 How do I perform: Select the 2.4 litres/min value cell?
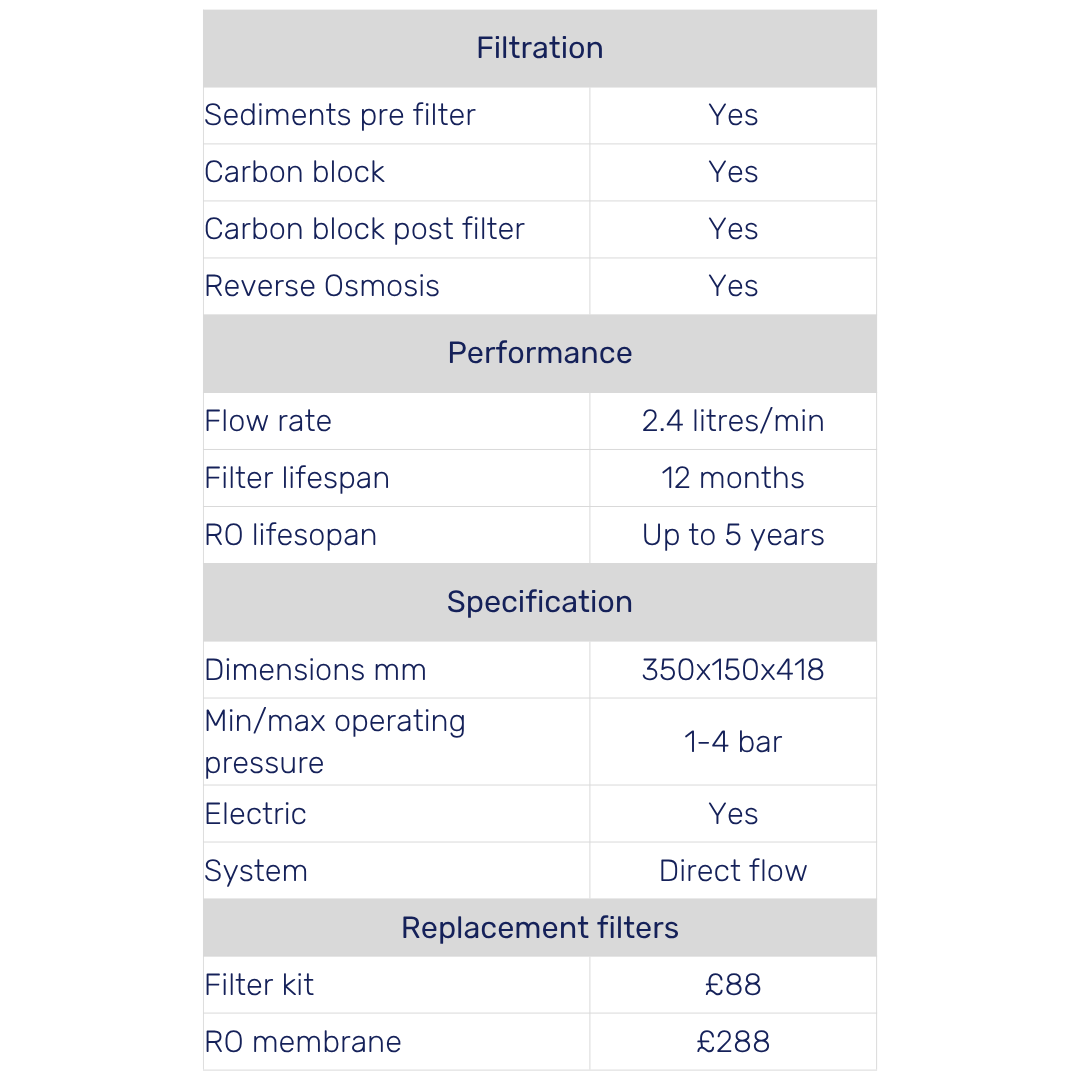pos(733,421)
